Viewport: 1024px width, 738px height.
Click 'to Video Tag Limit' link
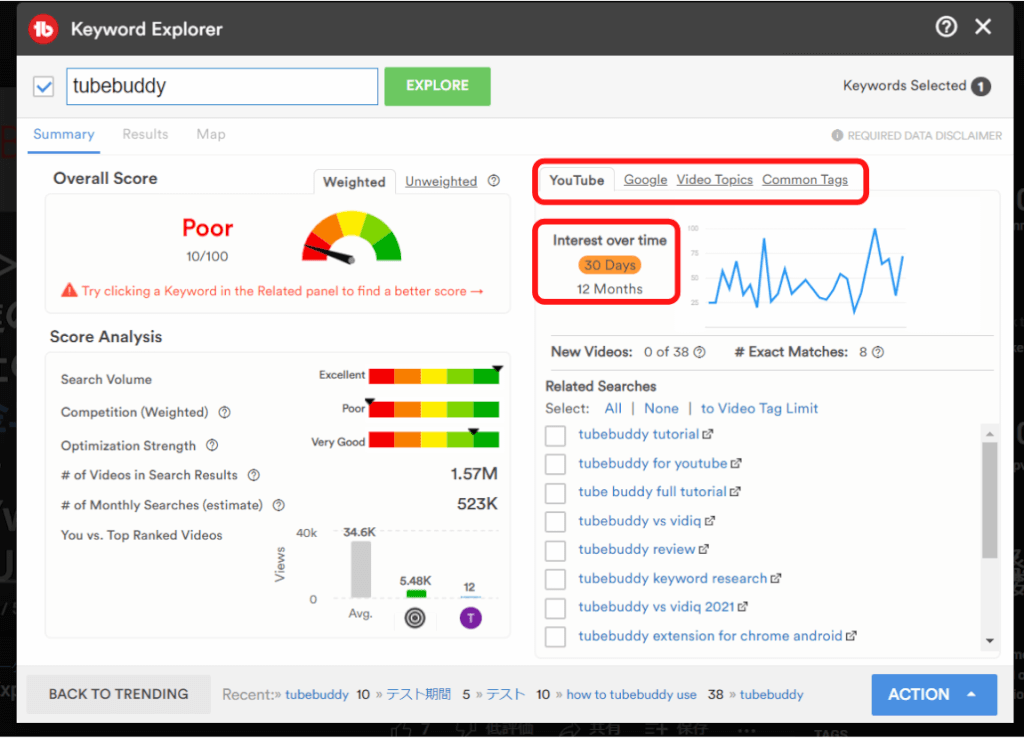pyautogui.click(x=759, y=408)
